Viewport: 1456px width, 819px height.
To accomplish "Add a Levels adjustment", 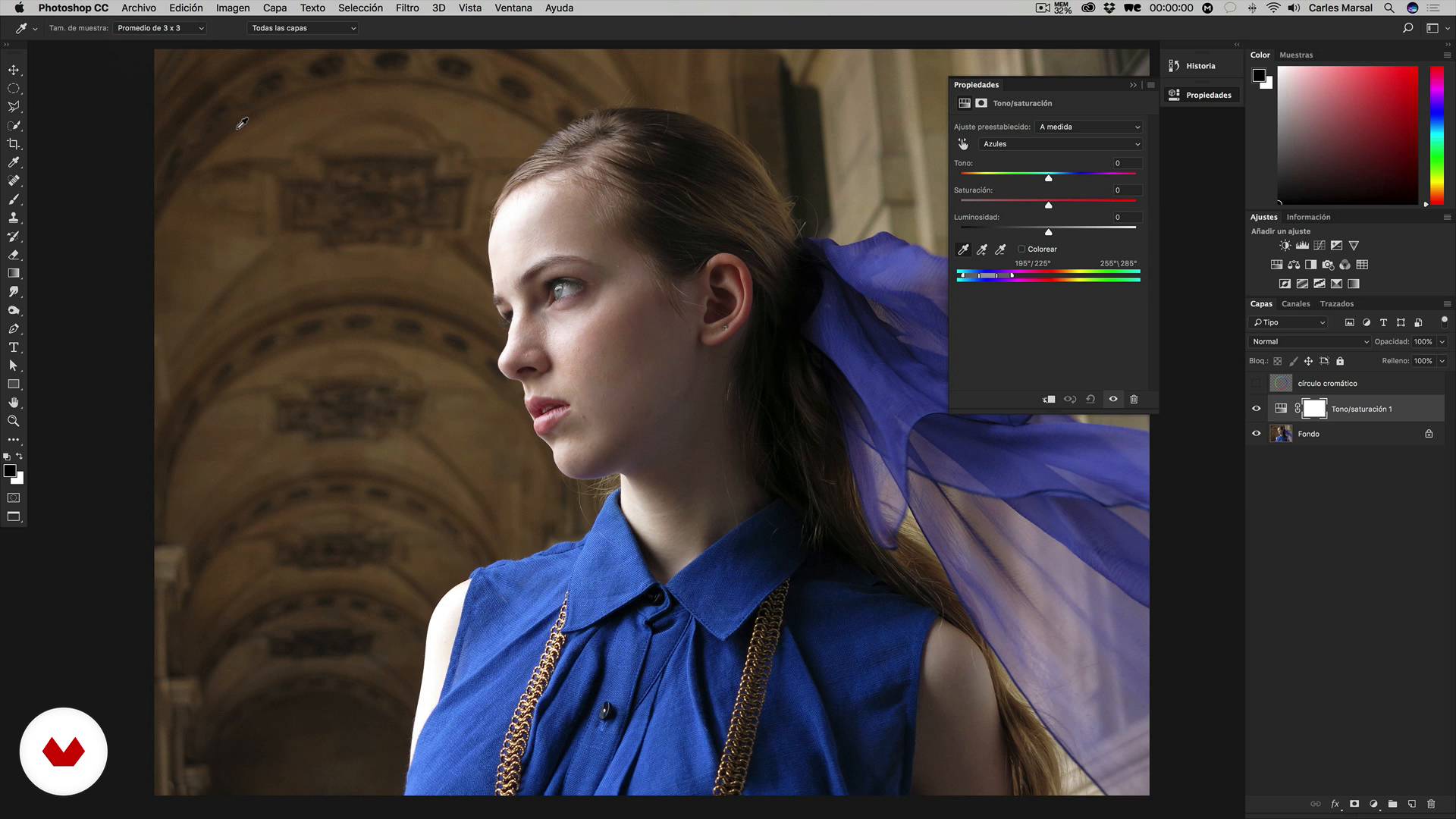I will click(1302, 246).
